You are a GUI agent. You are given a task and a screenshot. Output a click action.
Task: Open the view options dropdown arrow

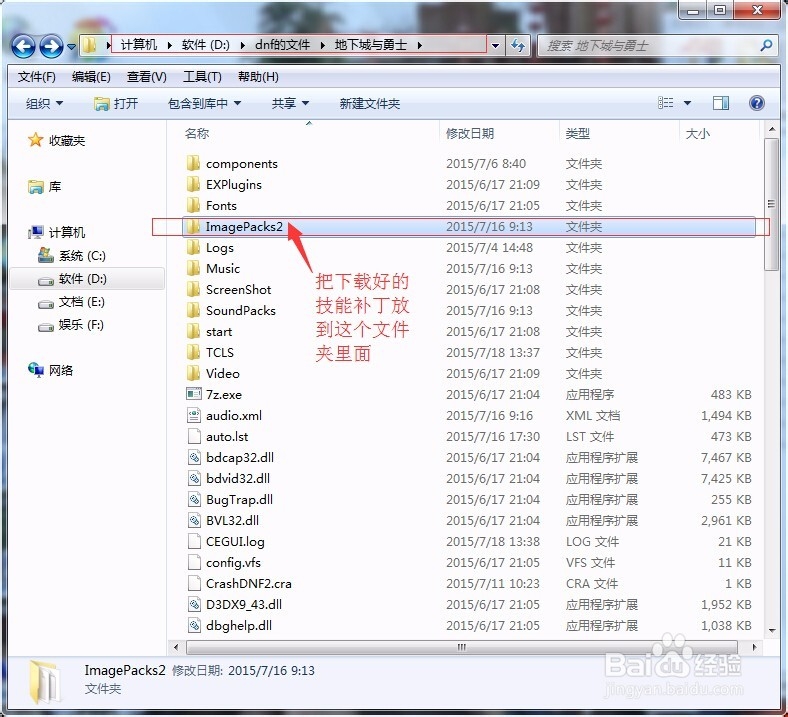pos(687,103)
